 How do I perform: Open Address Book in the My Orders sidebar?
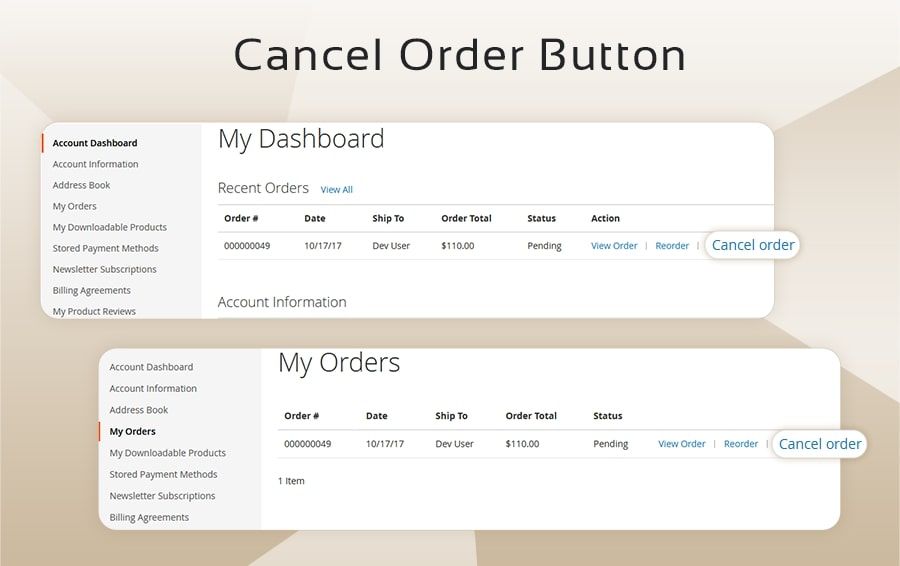pyautogui.click(x=139, y=410)
